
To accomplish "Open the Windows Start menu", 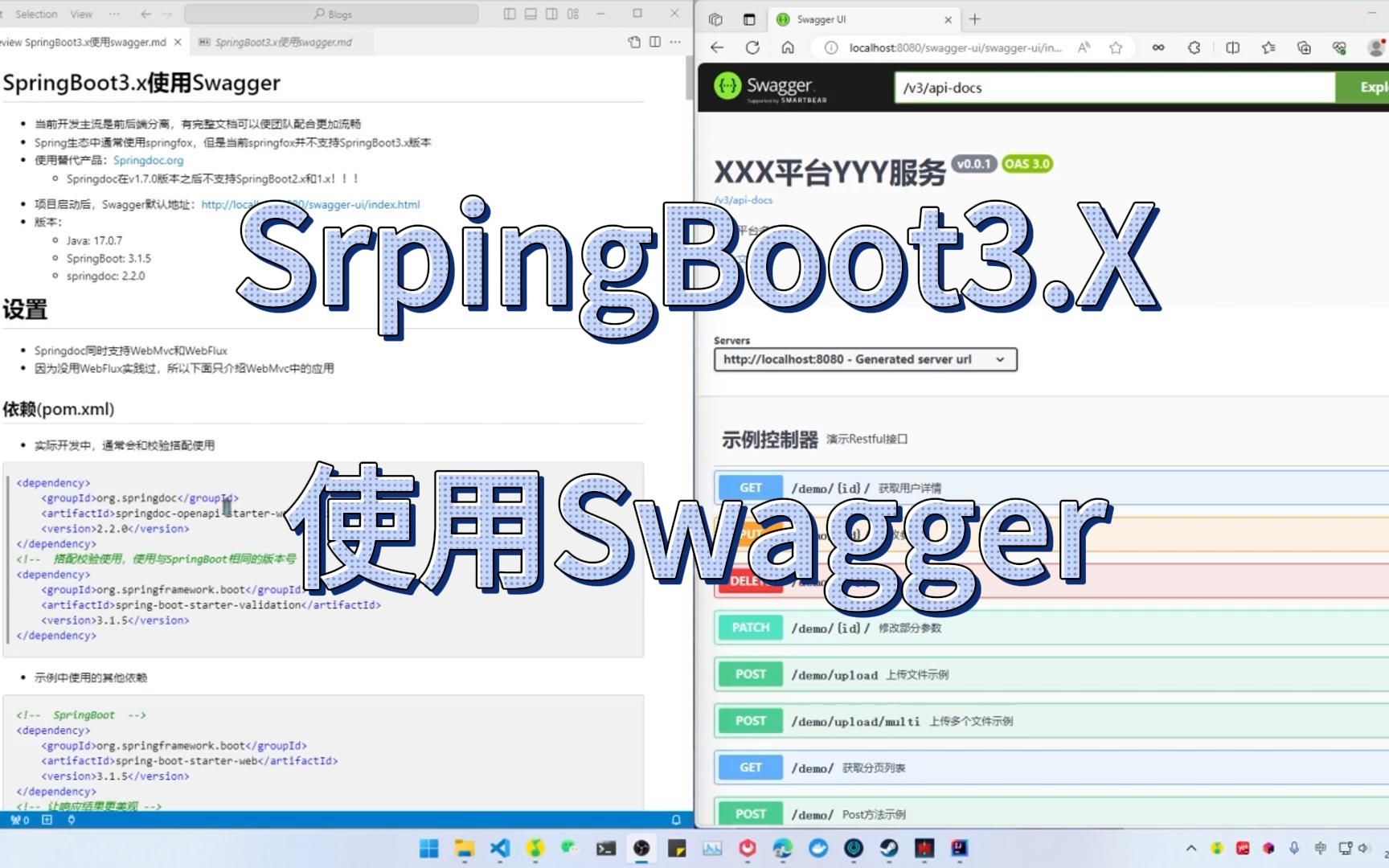I will 429,848.
